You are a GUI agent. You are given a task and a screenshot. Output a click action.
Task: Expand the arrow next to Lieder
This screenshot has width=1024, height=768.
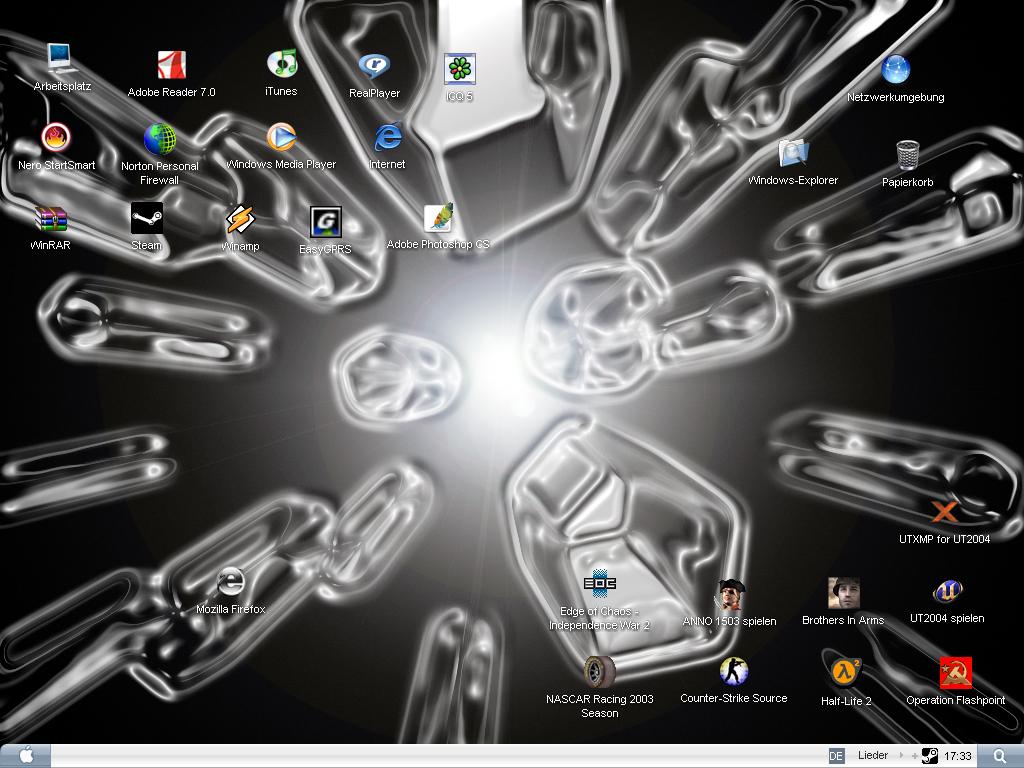(x=901, y=756)
